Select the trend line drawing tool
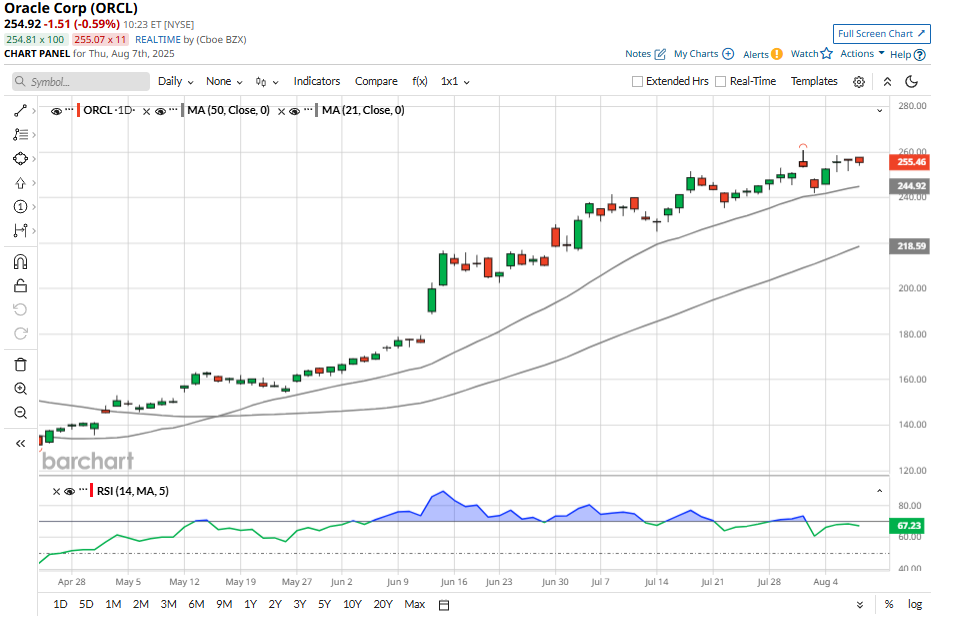Image resolution: width=958 pixels, height=621 pixels. 20,111
